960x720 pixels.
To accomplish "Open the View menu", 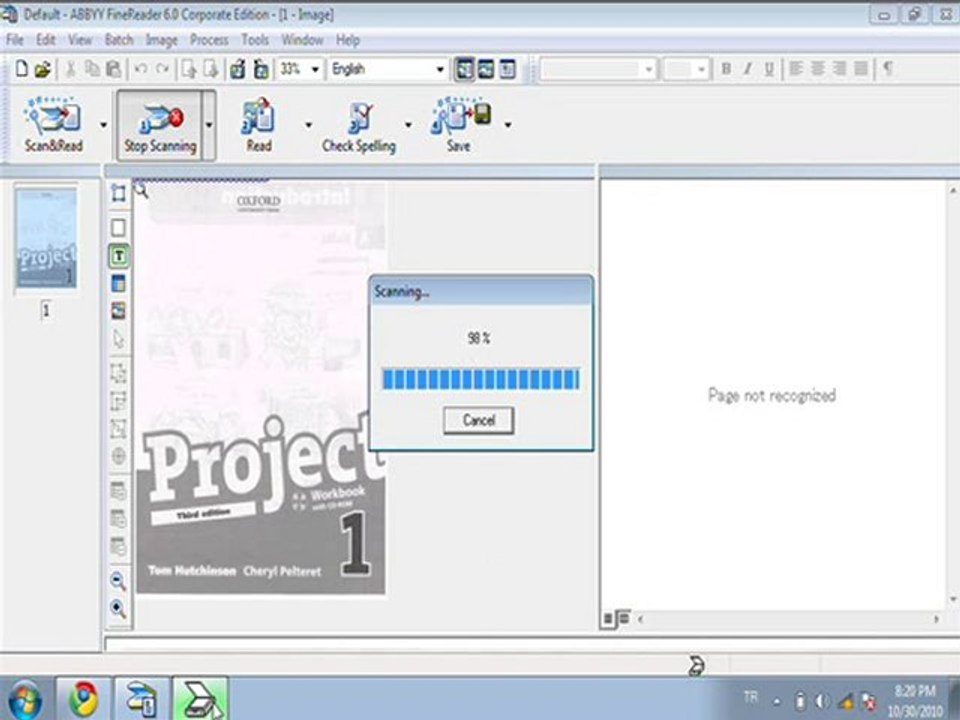I will [x=80, y=40].
